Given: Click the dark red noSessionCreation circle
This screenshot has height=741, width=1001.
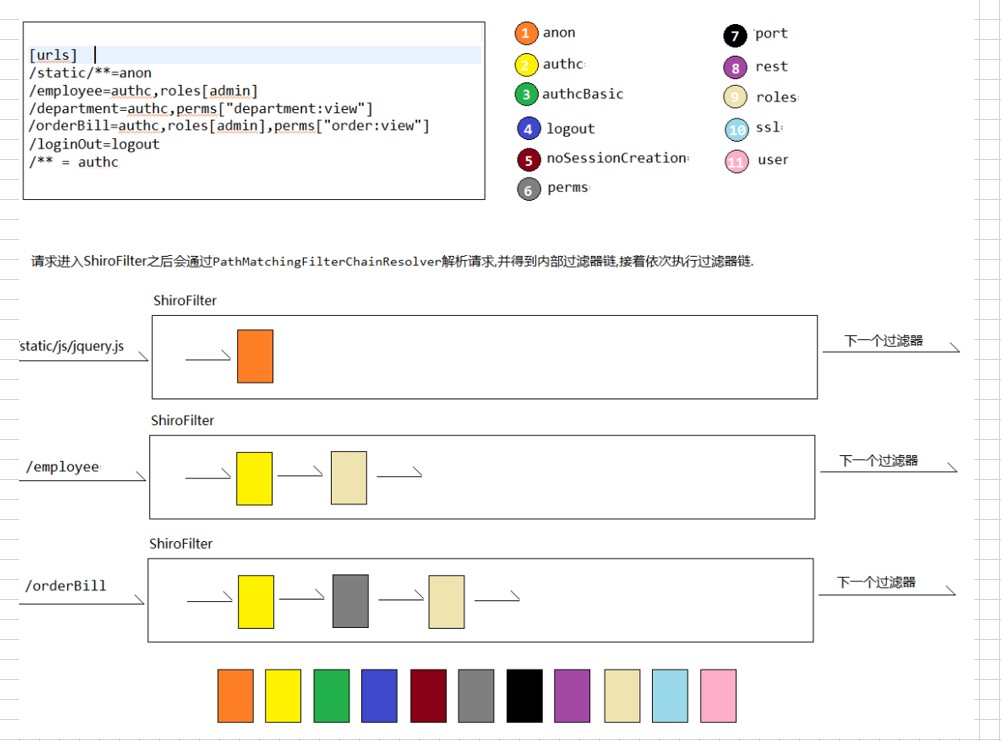Looking at the screenshot, I should (x=529, y=159).
